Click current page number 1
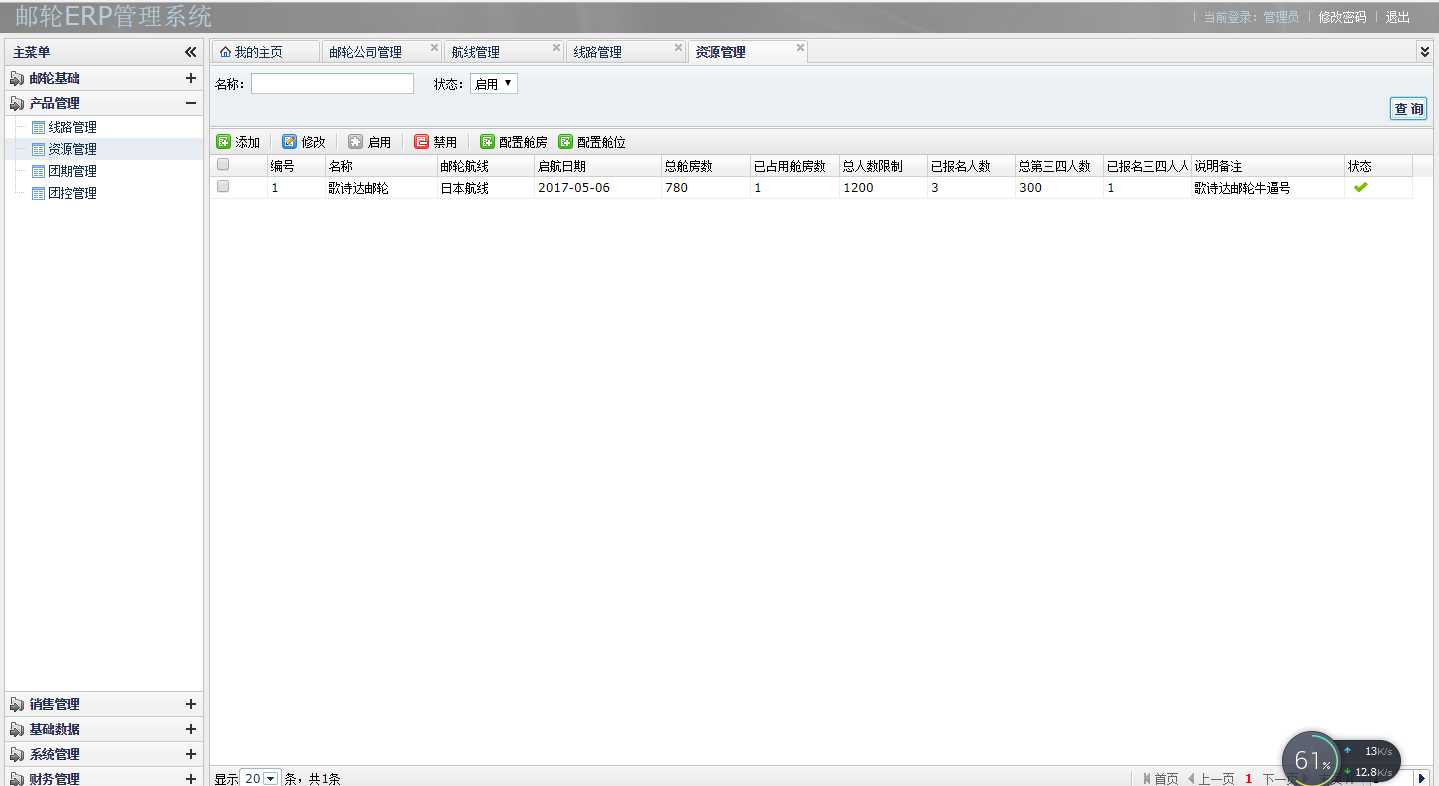Screen dimensions: 1439x786 click(1248, 779)
